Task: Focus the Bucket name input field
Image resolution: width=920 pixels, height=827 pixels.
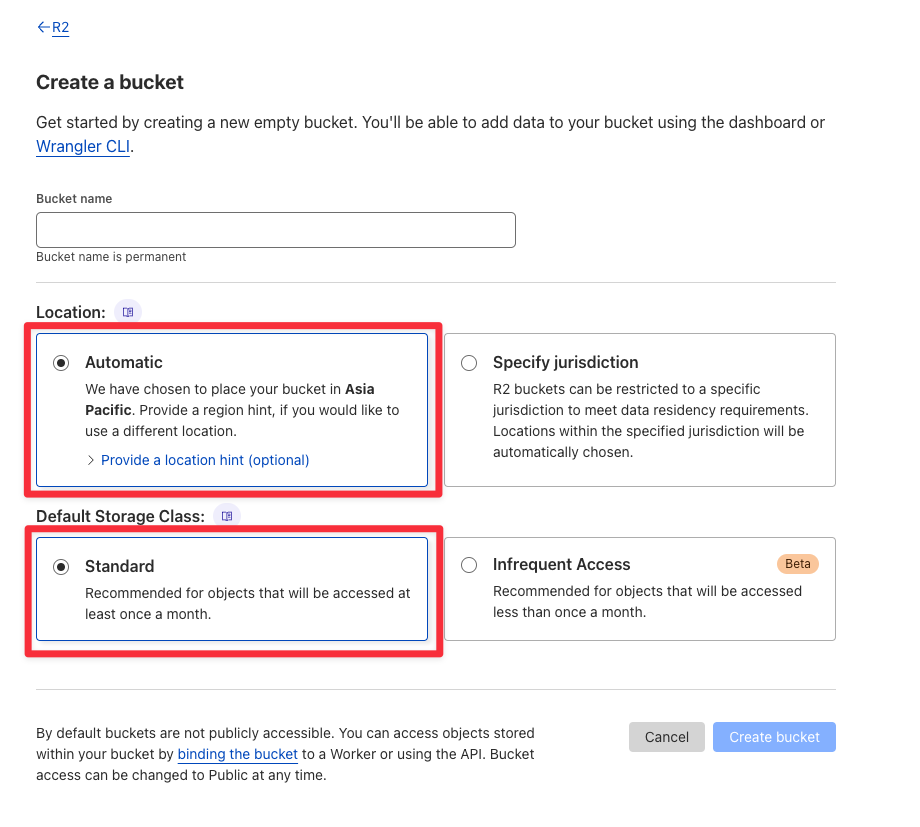Action: tap(276, 230)
